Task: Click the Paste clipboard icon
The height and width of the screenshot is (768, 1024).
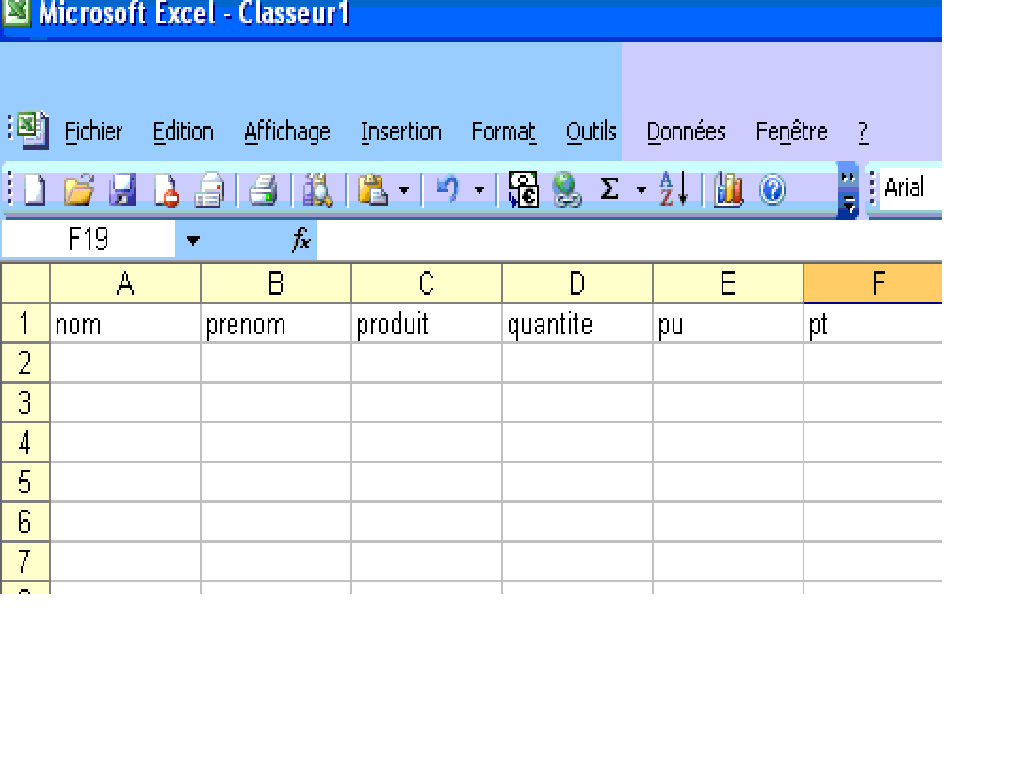Action: coord(373,191)
